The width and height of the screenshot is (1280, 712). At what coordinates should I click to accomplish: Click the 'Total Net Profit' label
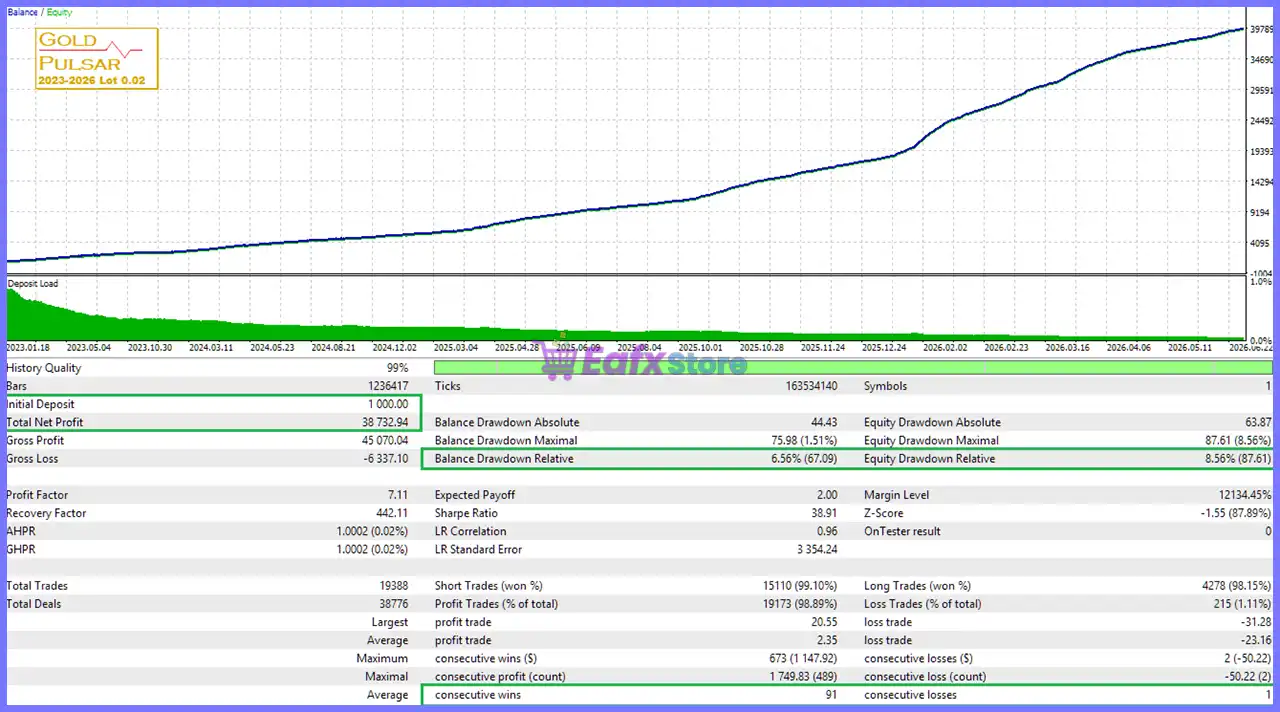[x=45, y=422]
